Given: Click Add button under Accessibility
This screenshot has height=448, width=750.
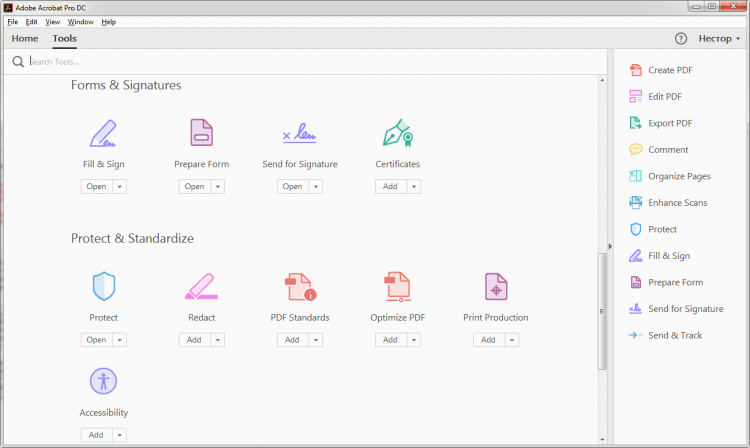Looking at the screenshot, I should [x=97, y=435].
